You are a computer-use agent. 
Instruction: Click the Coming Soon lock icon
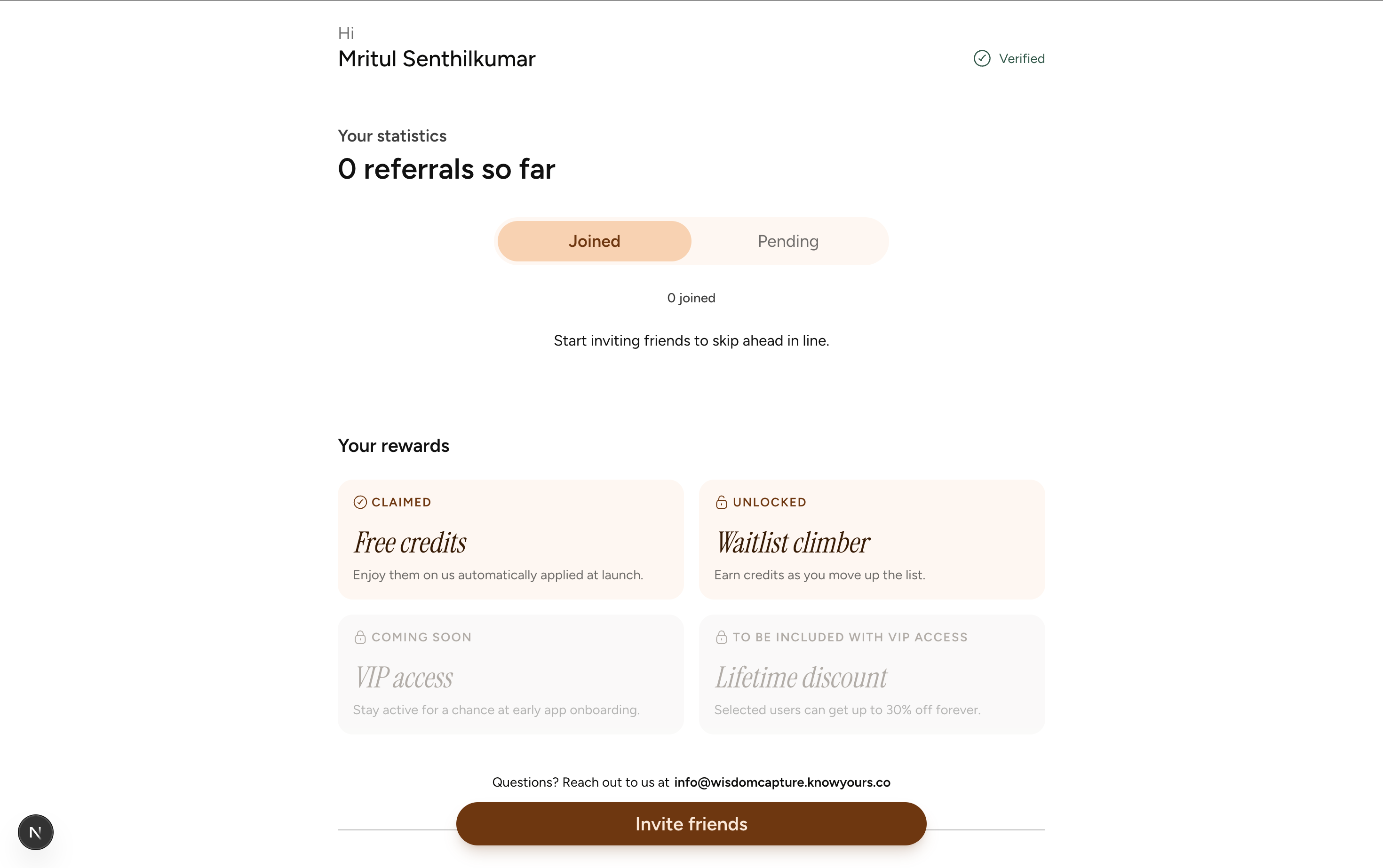click(x=360, y=637)
